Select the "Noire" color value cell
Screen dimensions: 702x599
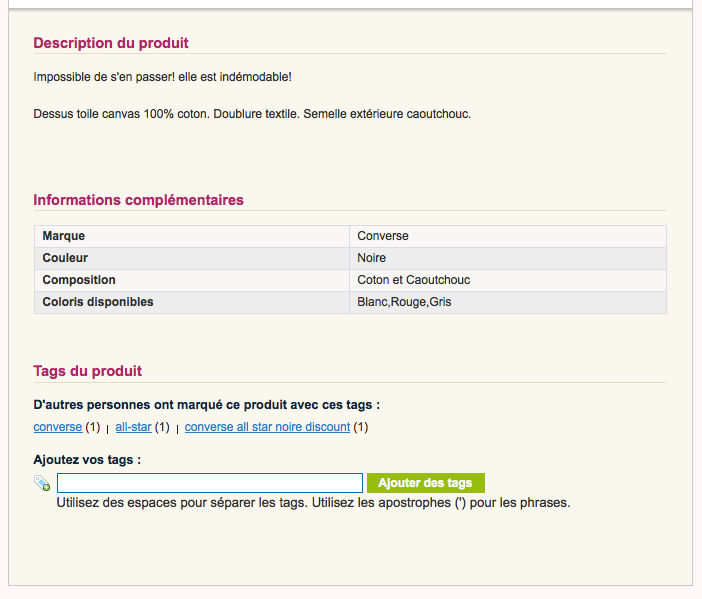[372, 258]
